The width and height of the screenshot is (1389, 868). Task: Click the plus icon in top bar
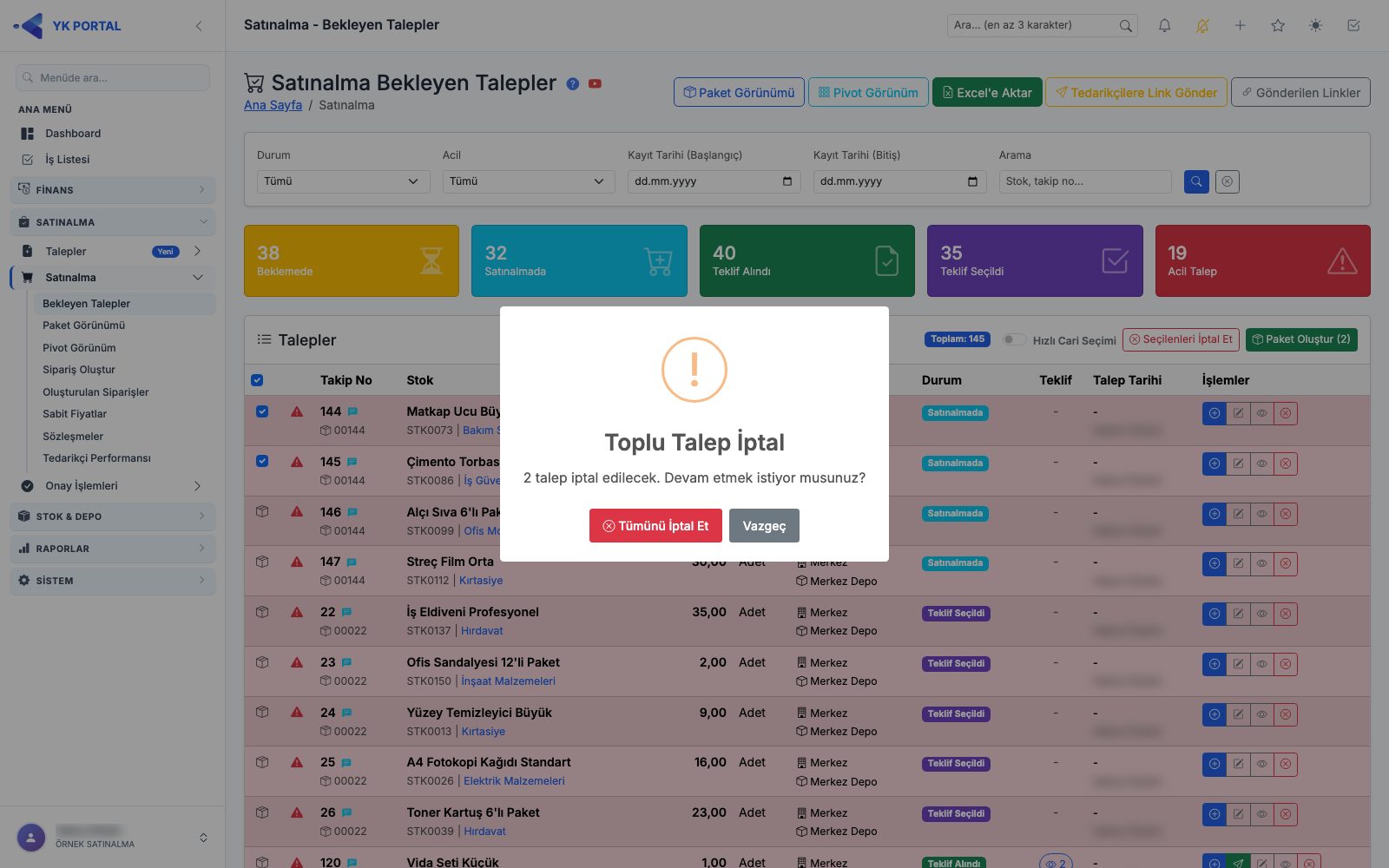click(1240, 26)
